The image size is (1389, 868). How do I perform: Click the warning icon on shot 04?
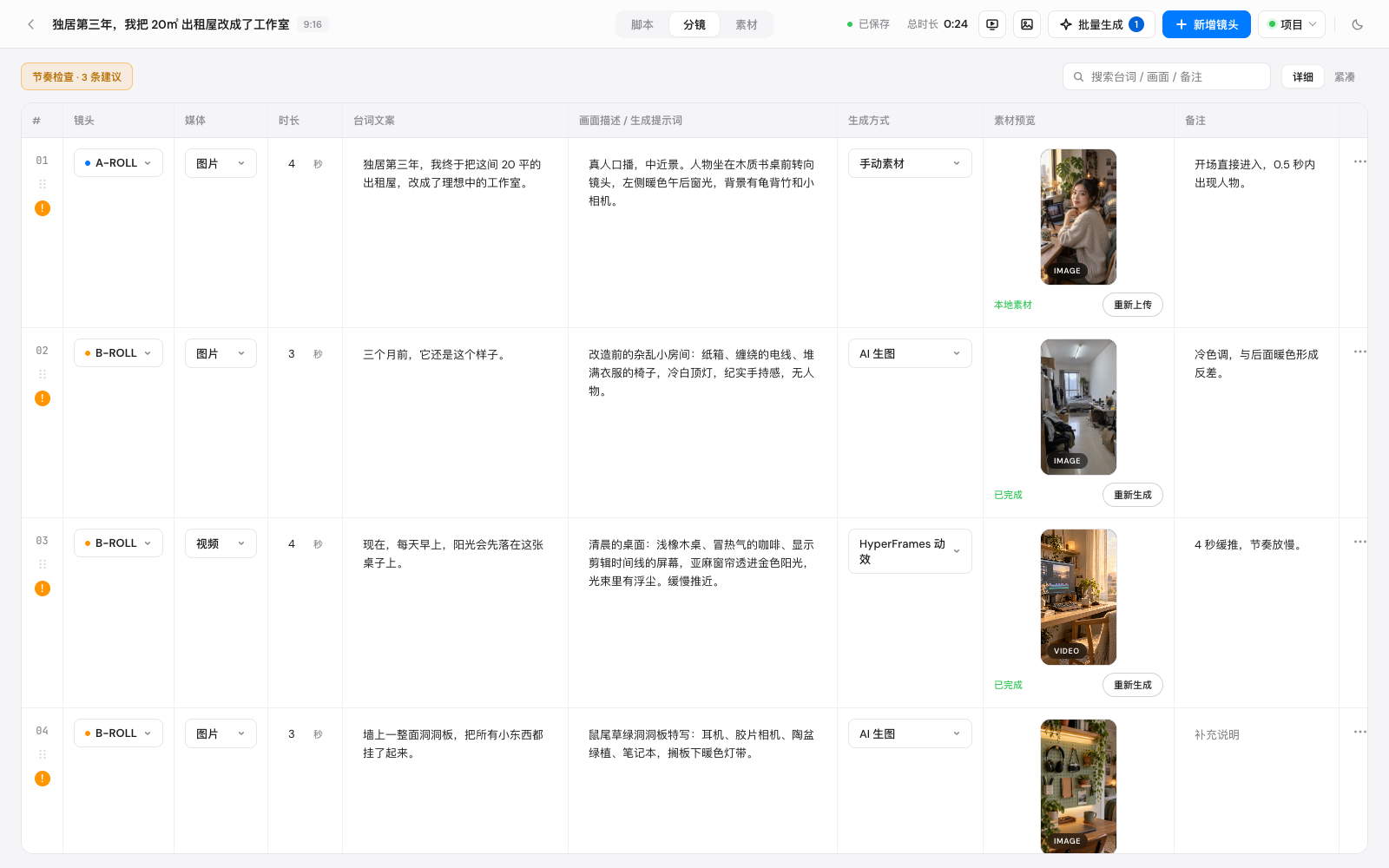[43, 779]
